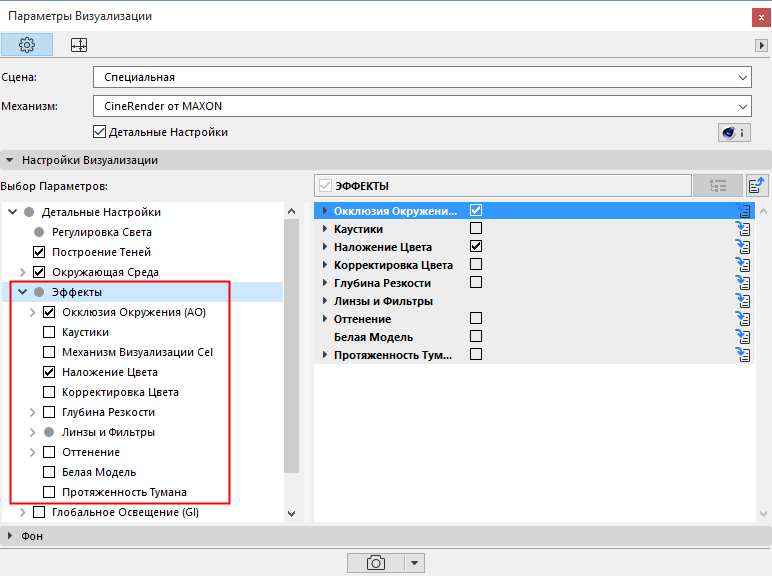Select Регулировка Света tree item

[x=101, y=232]
